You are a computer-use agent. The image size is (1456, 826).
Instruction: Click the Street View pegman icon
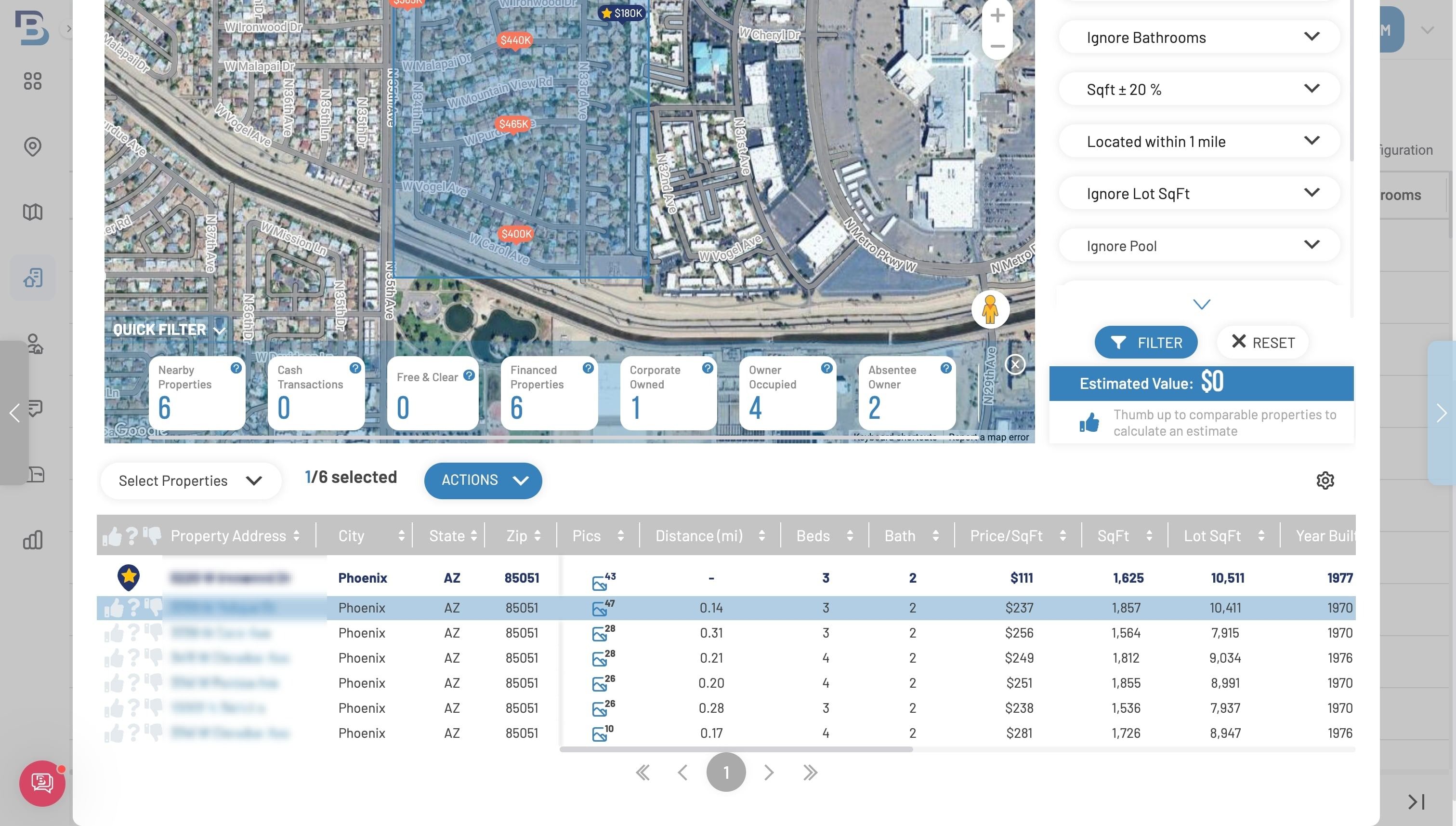tap(990, 309)
